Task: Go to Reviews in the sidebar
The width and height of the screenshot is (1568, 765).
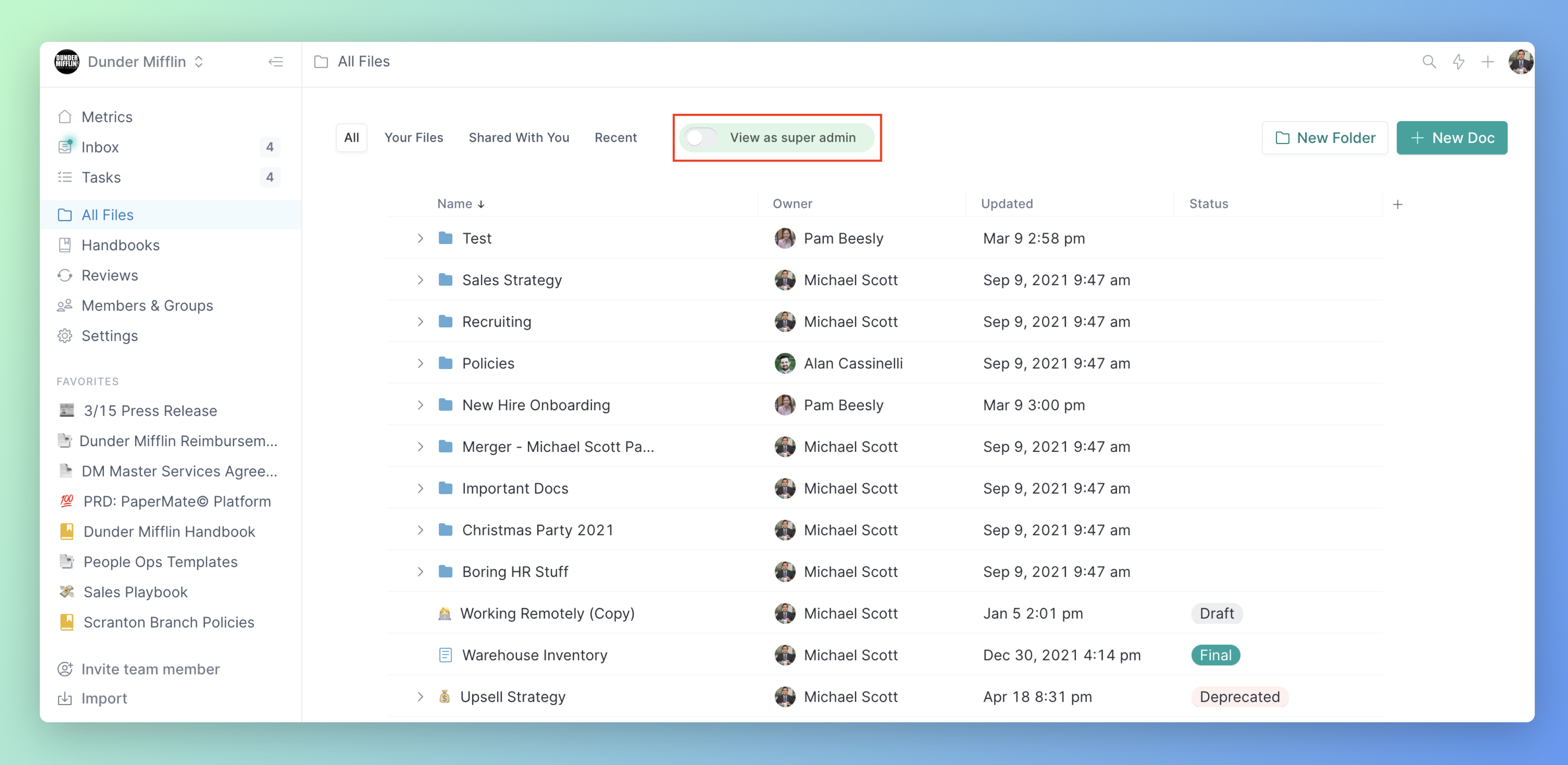Action: click(x=110, y=275)
